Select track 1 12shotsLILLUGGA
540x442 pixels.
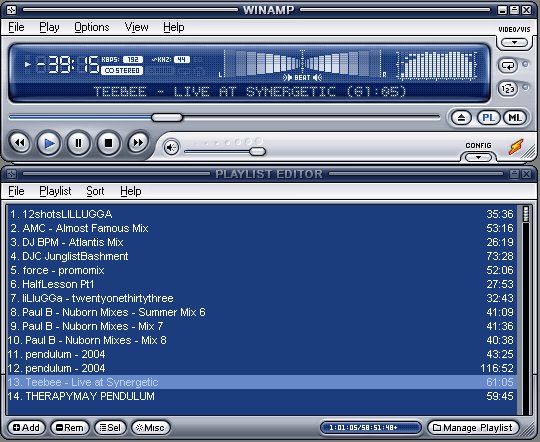click(x=262, y=214)
